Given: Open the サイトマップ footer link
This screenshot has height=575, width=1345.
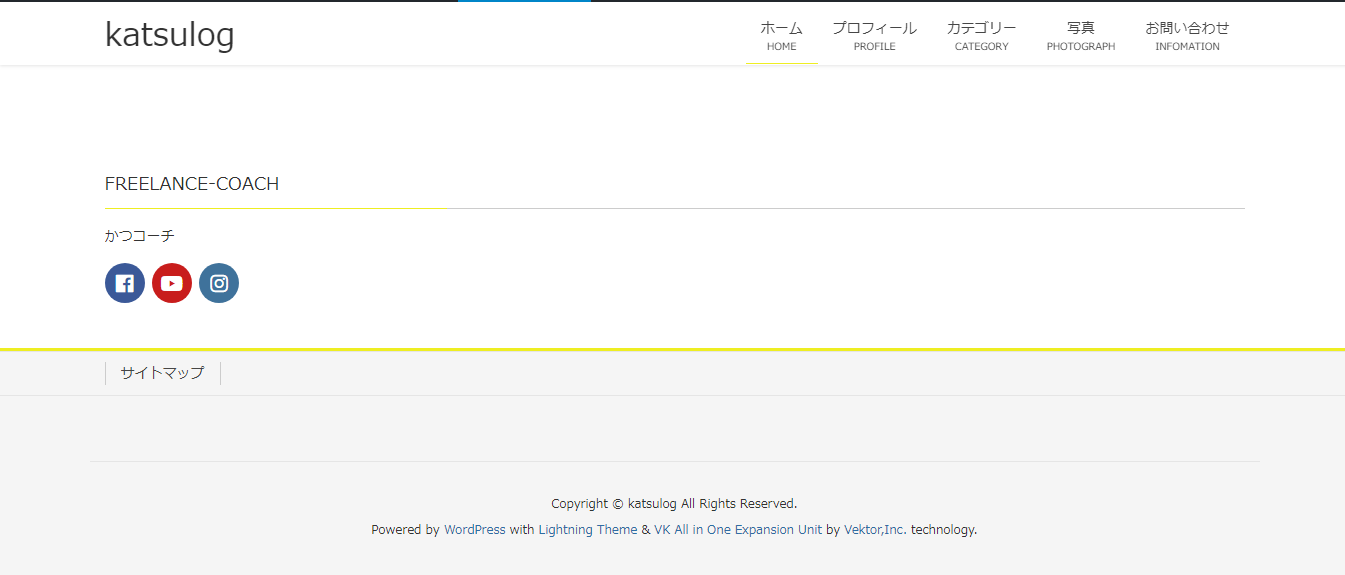Looking at the screenshot, I should (162, 373).
